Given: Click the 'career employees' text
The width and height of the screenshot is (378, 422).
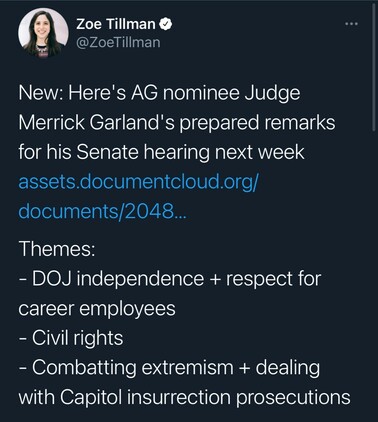Looking at the screenshot, I should [97, 309].
